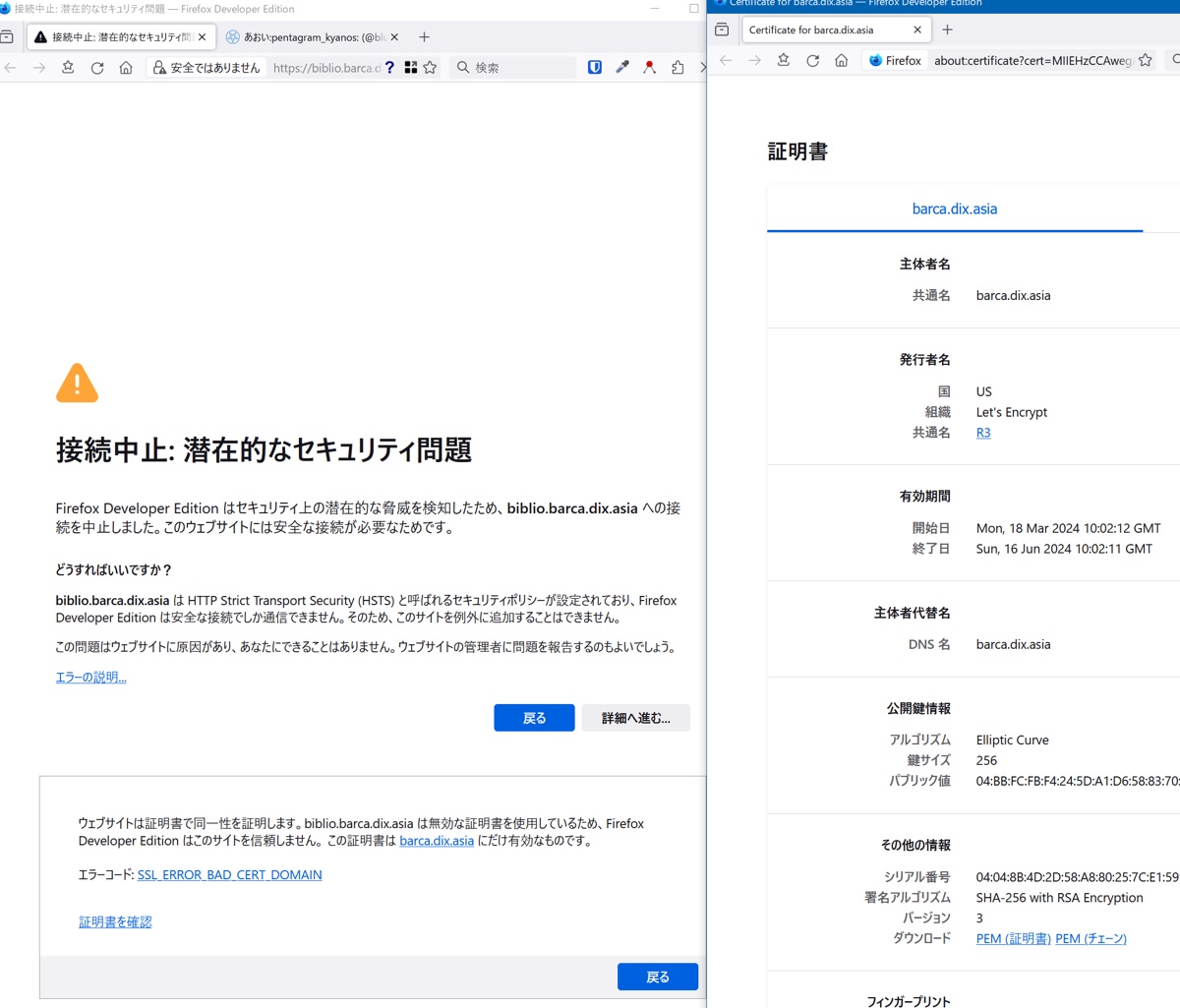Viewport: 1180px width, 1008px height.
Task: Click the end date Sun, 16 Jun 2024 10:02:11 GMT
Action: (1064, 550)
